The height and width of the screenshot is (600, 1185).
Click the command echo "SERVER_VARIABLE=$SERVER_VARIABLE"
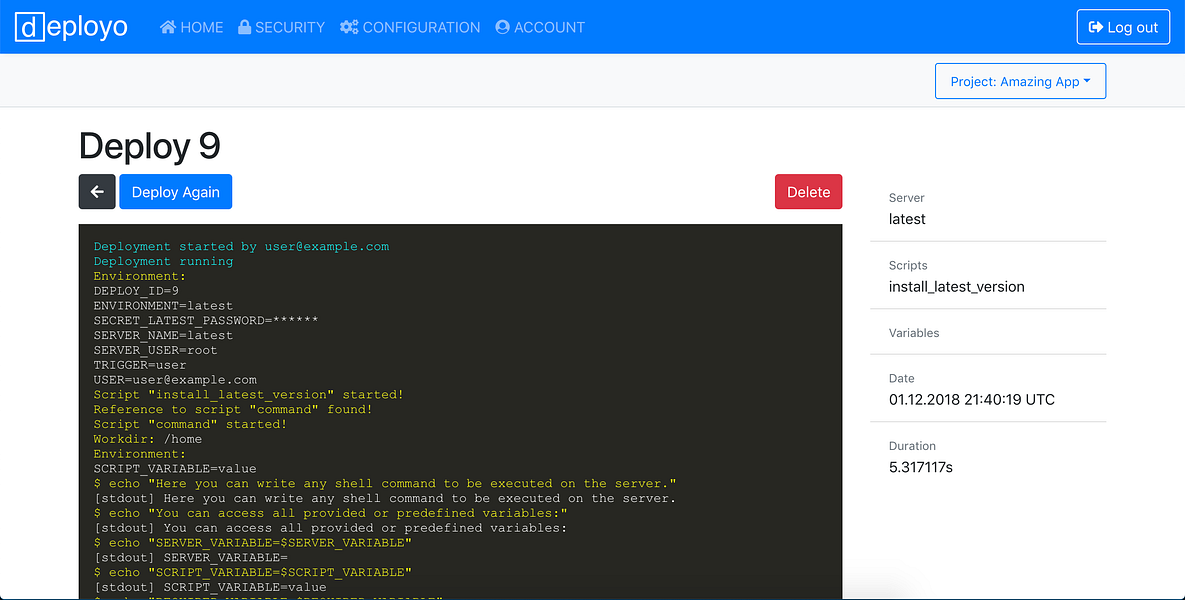click(x=252, y=543)
